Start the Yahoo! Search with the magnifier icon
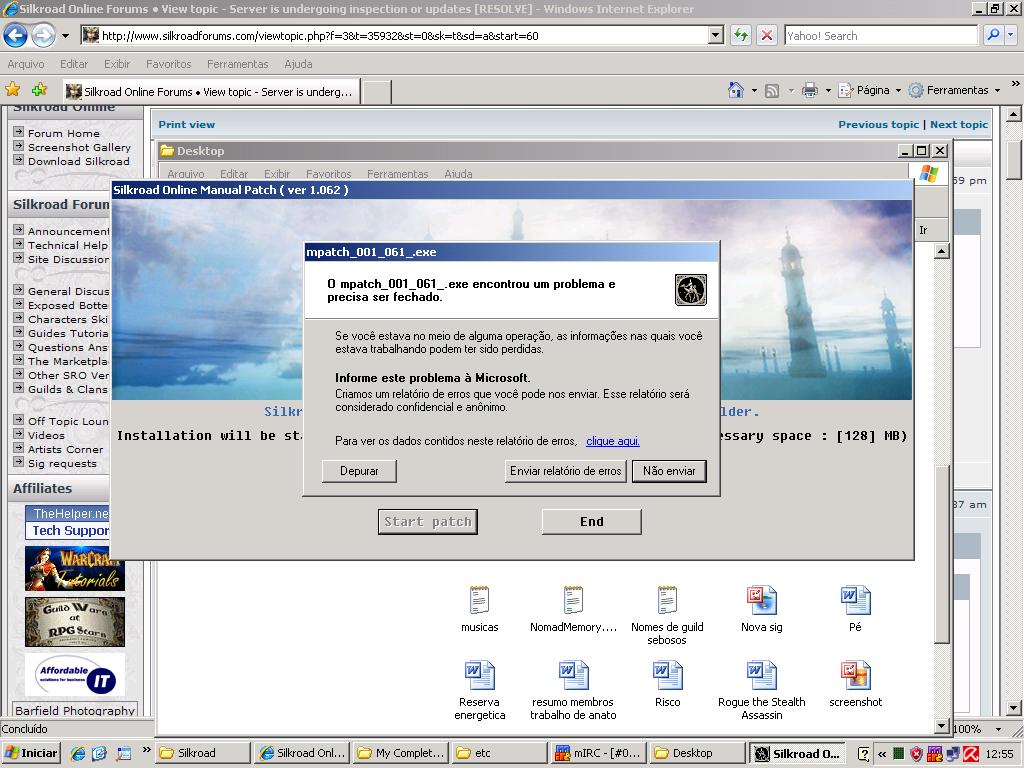This screenshot has height=768, width=1024. click(x=994, y=35)
